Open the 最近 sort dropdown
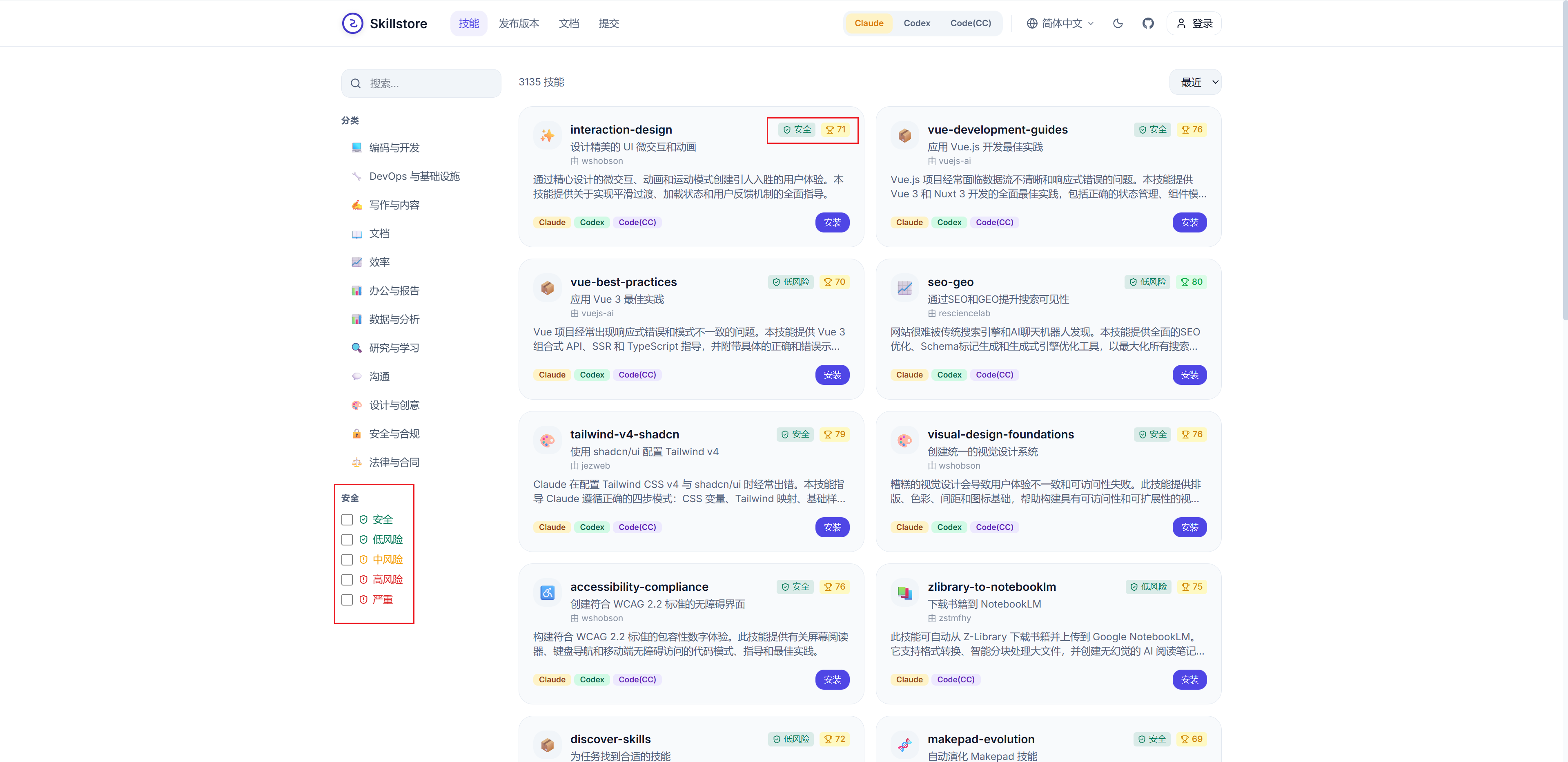Screen dimensions: 1568x762 click(x=1195, y=82)
